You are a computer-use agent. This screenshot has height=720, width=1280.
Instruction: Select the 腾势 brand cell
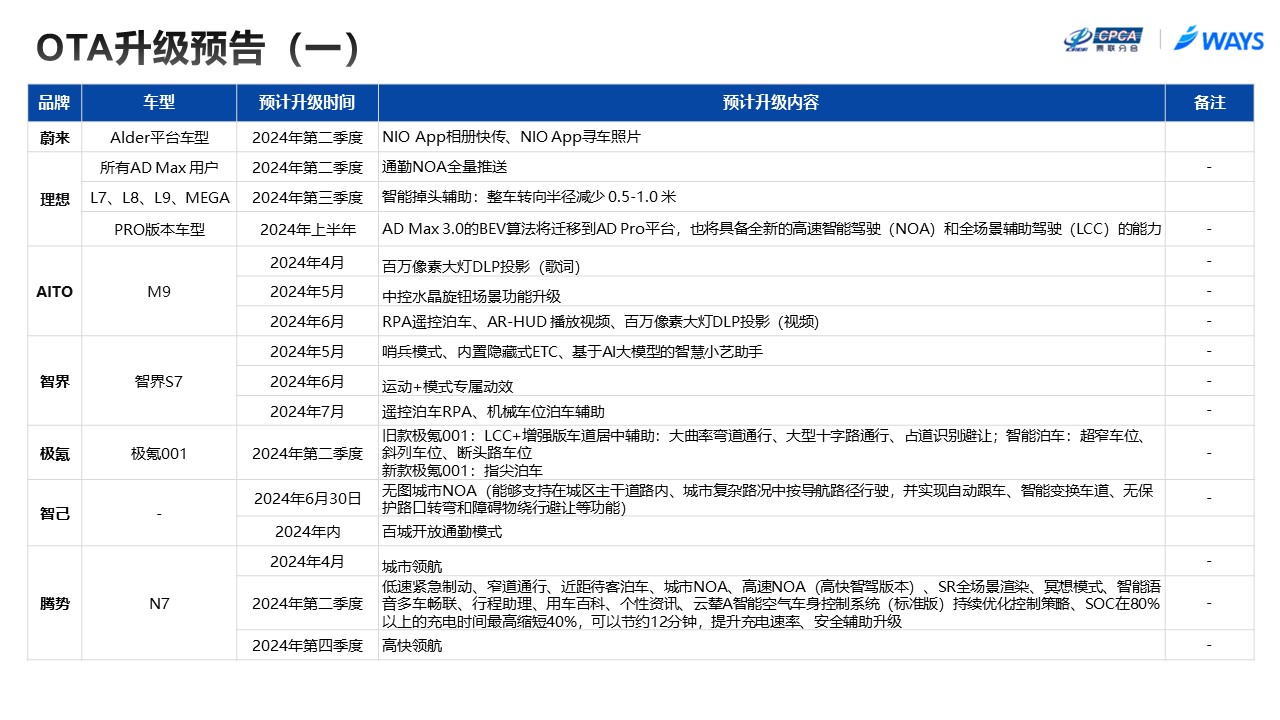point(54,603)
